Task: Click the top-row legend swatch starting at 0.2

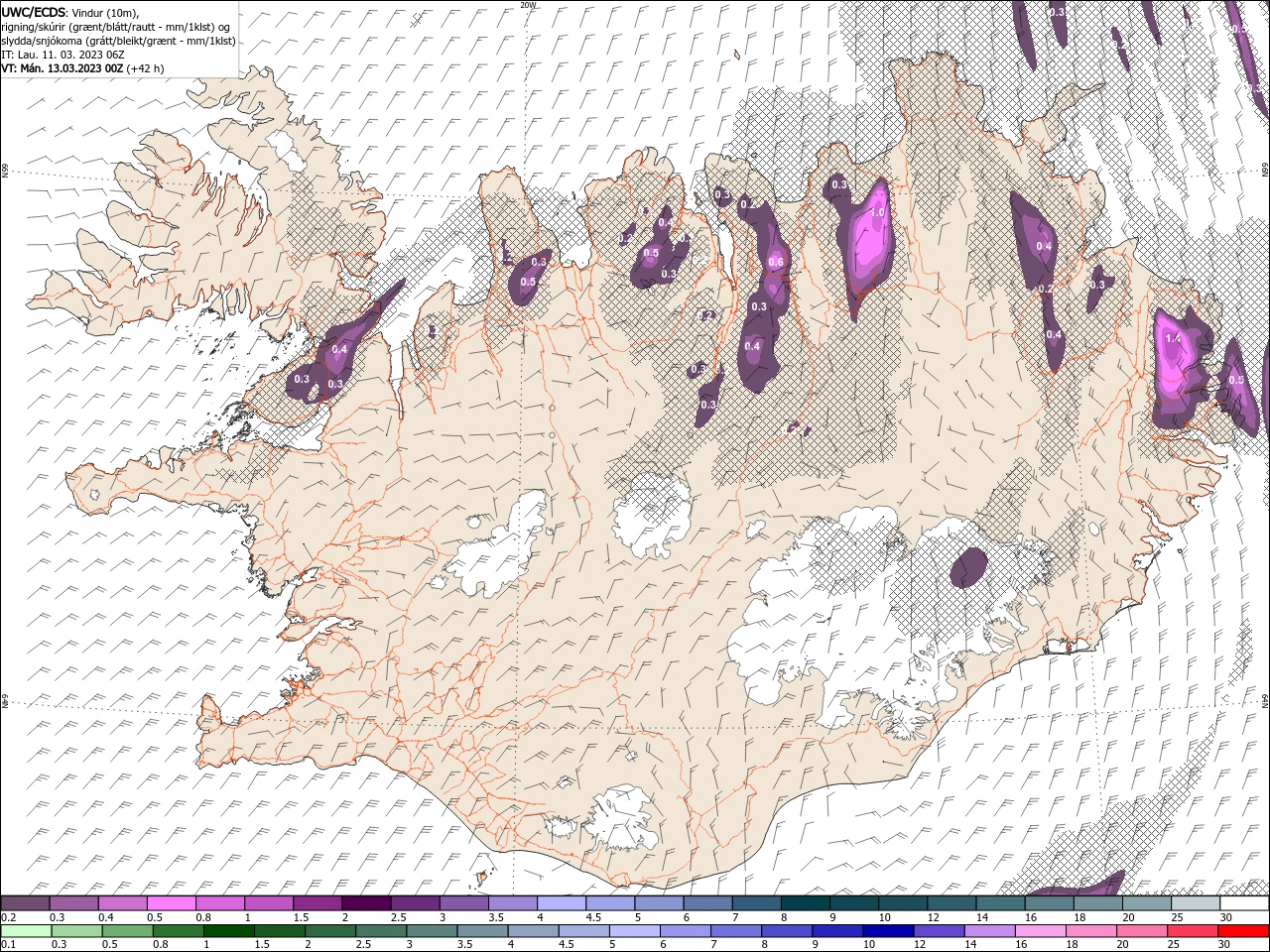Action: [25, 903]
